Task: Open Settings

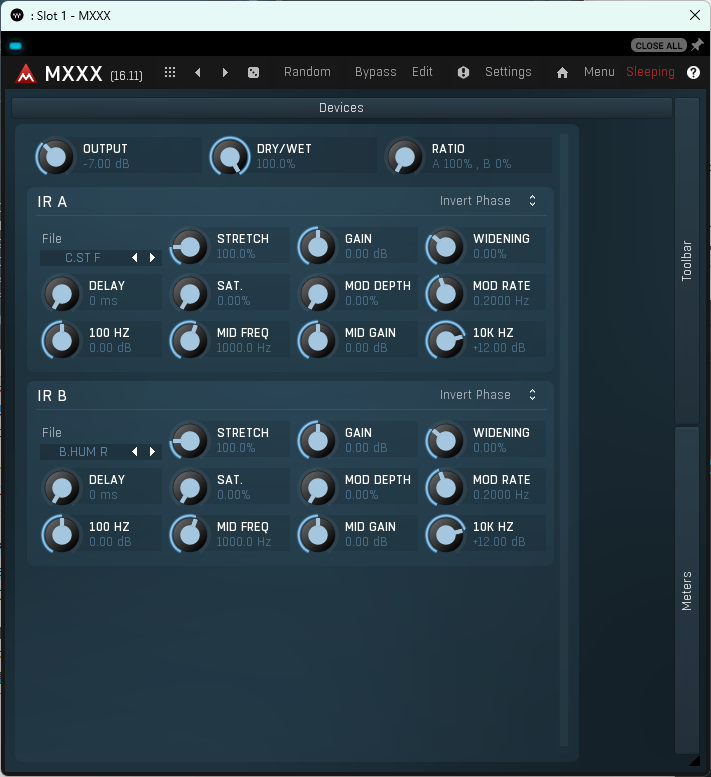Action: (508, 72)
